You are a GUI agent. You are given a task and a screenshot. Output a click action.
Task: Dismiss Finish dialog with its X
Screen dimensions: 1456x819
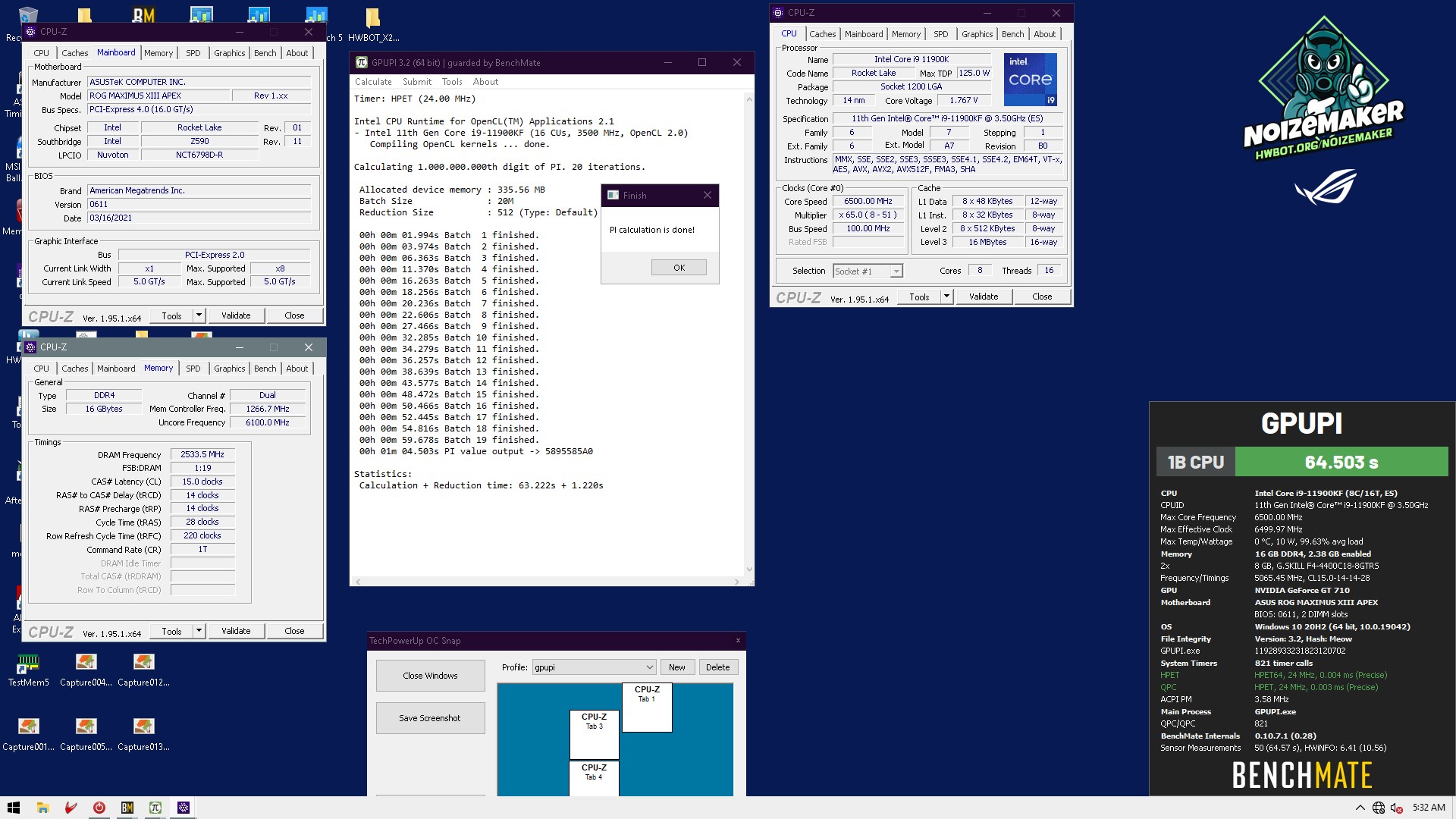pyautogui.click(x=707, y=196)
